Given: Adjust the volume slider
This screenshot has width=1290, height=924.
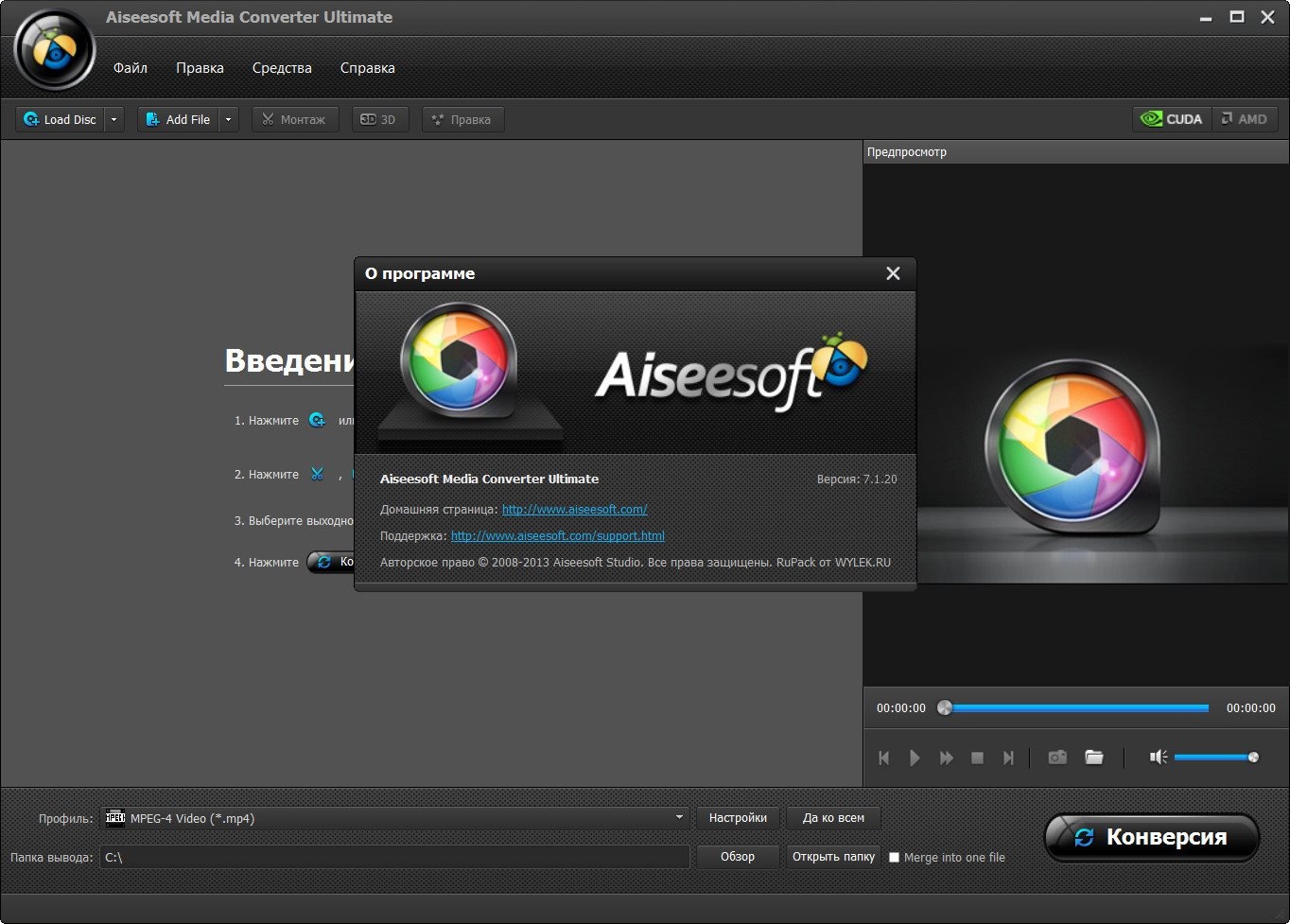Looking at the screenshot, I should tap(1214, 758).
